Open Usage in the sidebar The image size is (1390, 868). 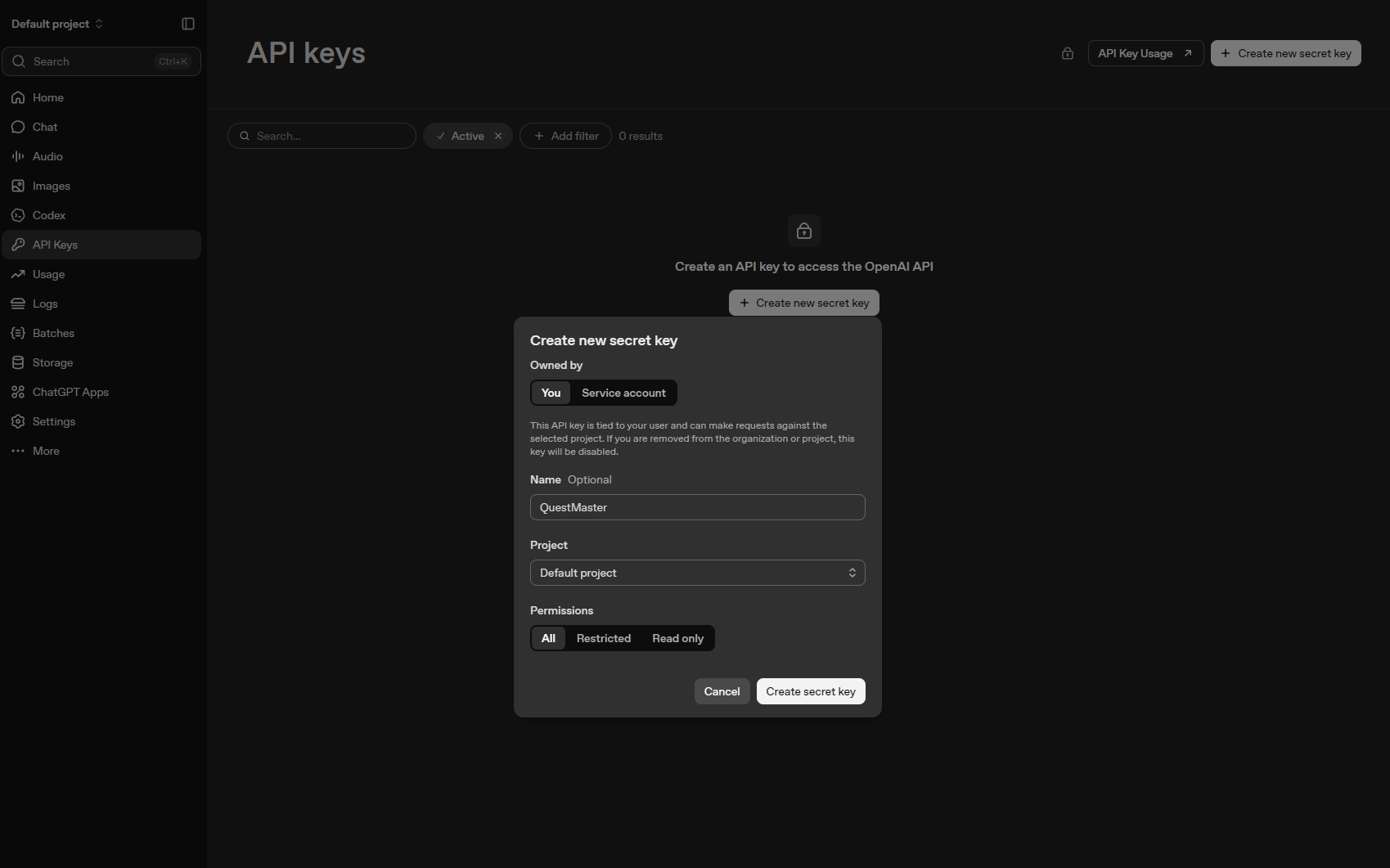(101, 274)
